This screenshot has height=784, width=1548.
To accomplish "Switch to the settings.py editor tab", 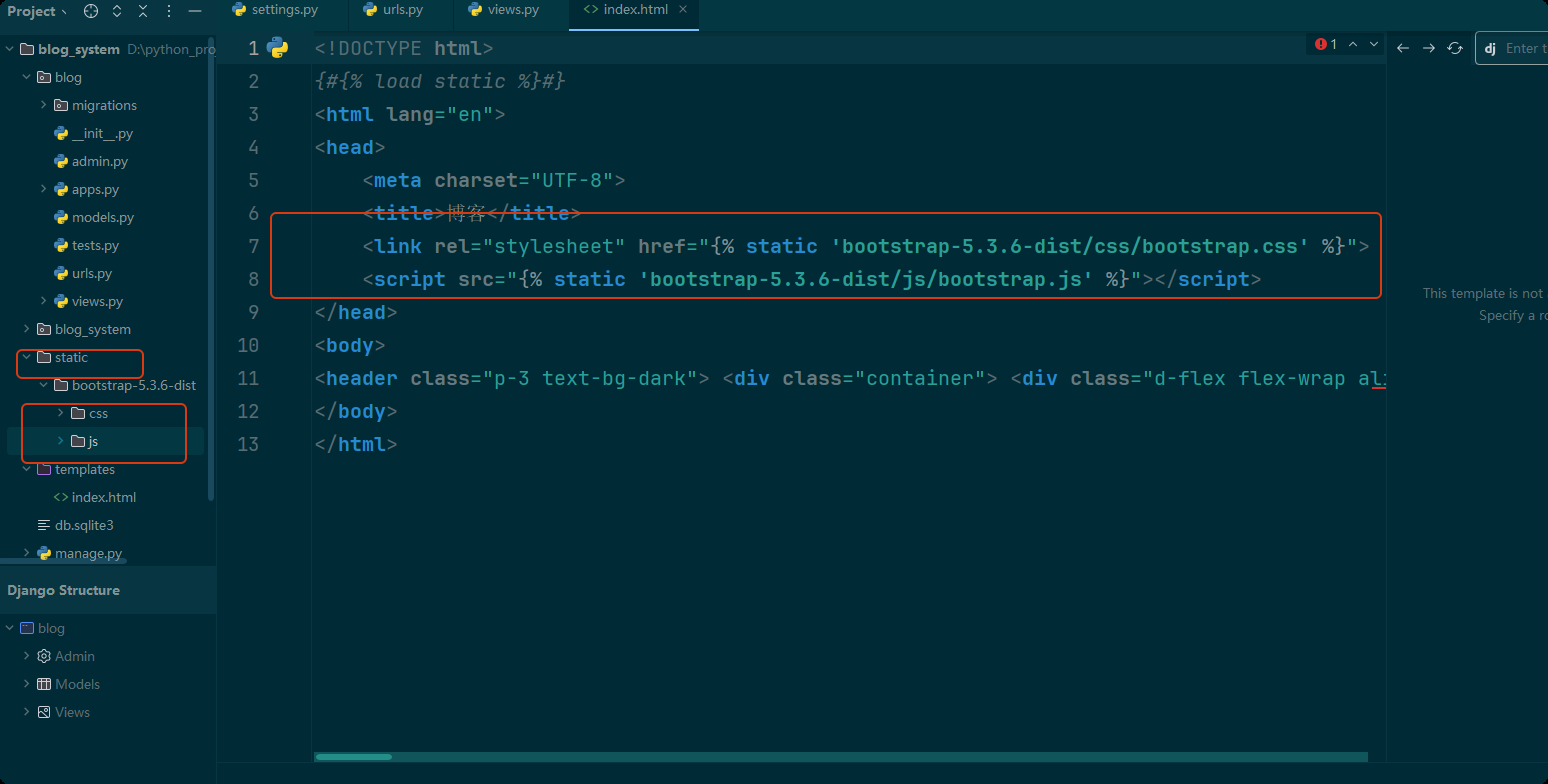I will (275, 10).
